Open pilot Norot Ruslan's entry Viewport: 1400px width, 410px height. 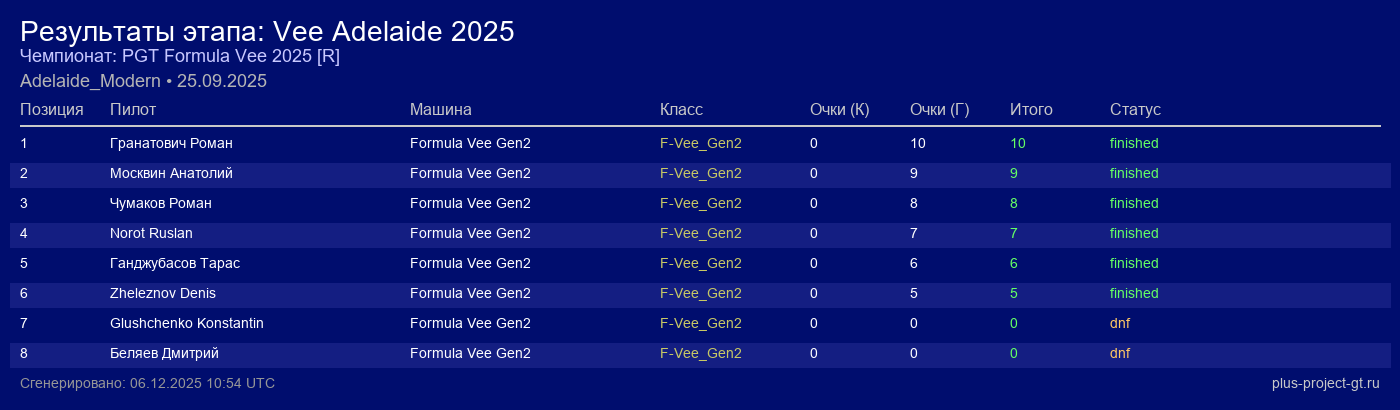[x=151, y=233]
